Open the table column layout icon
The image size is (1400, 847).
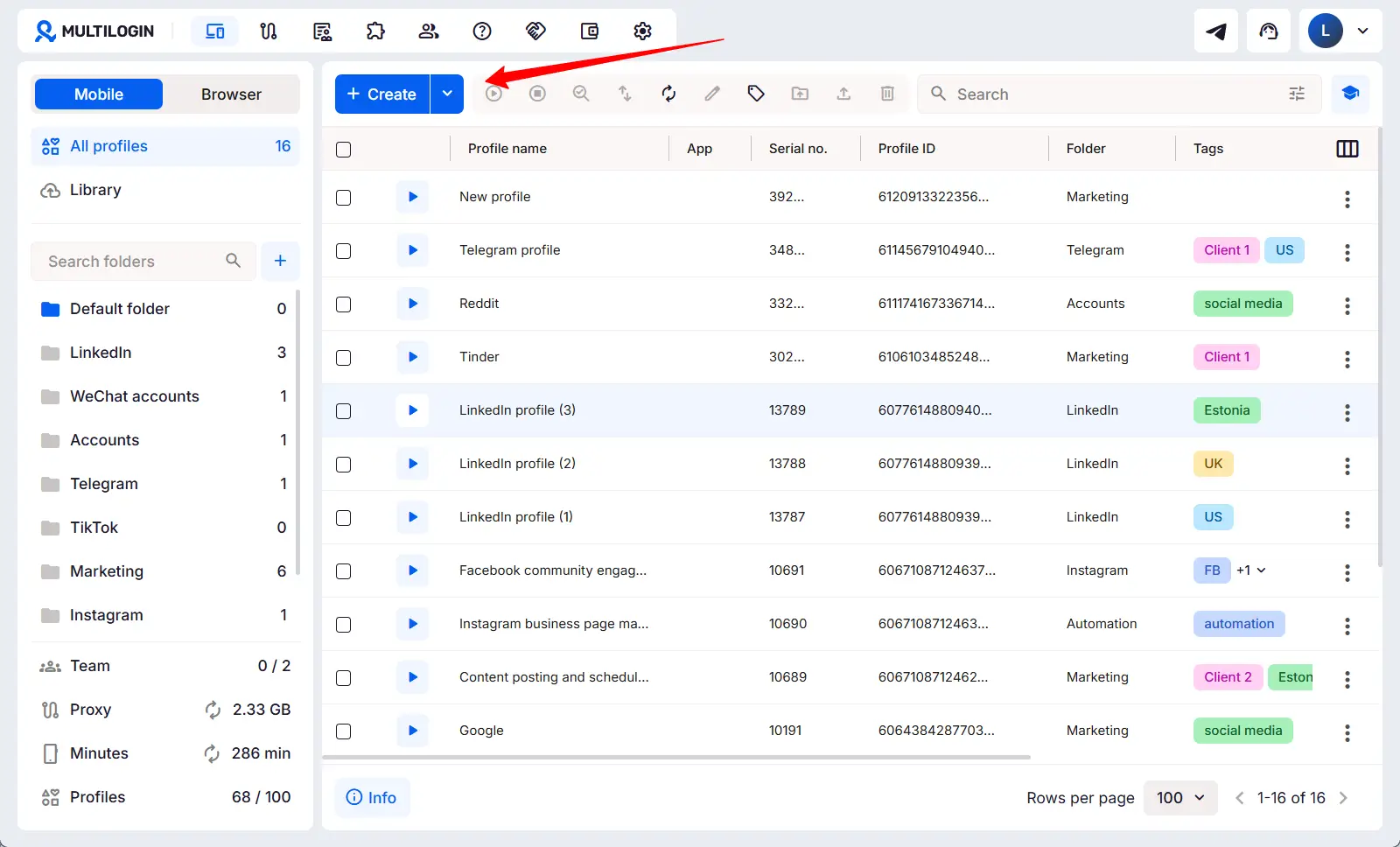point(1347,149)
